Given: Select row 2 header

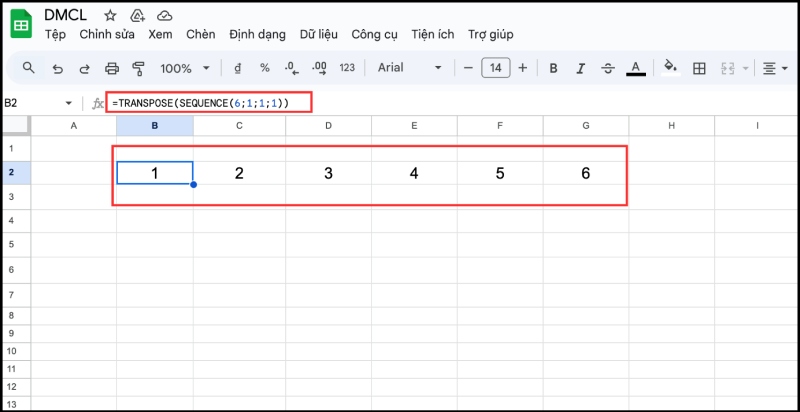Looking at the screenshot, I should 16,173.
